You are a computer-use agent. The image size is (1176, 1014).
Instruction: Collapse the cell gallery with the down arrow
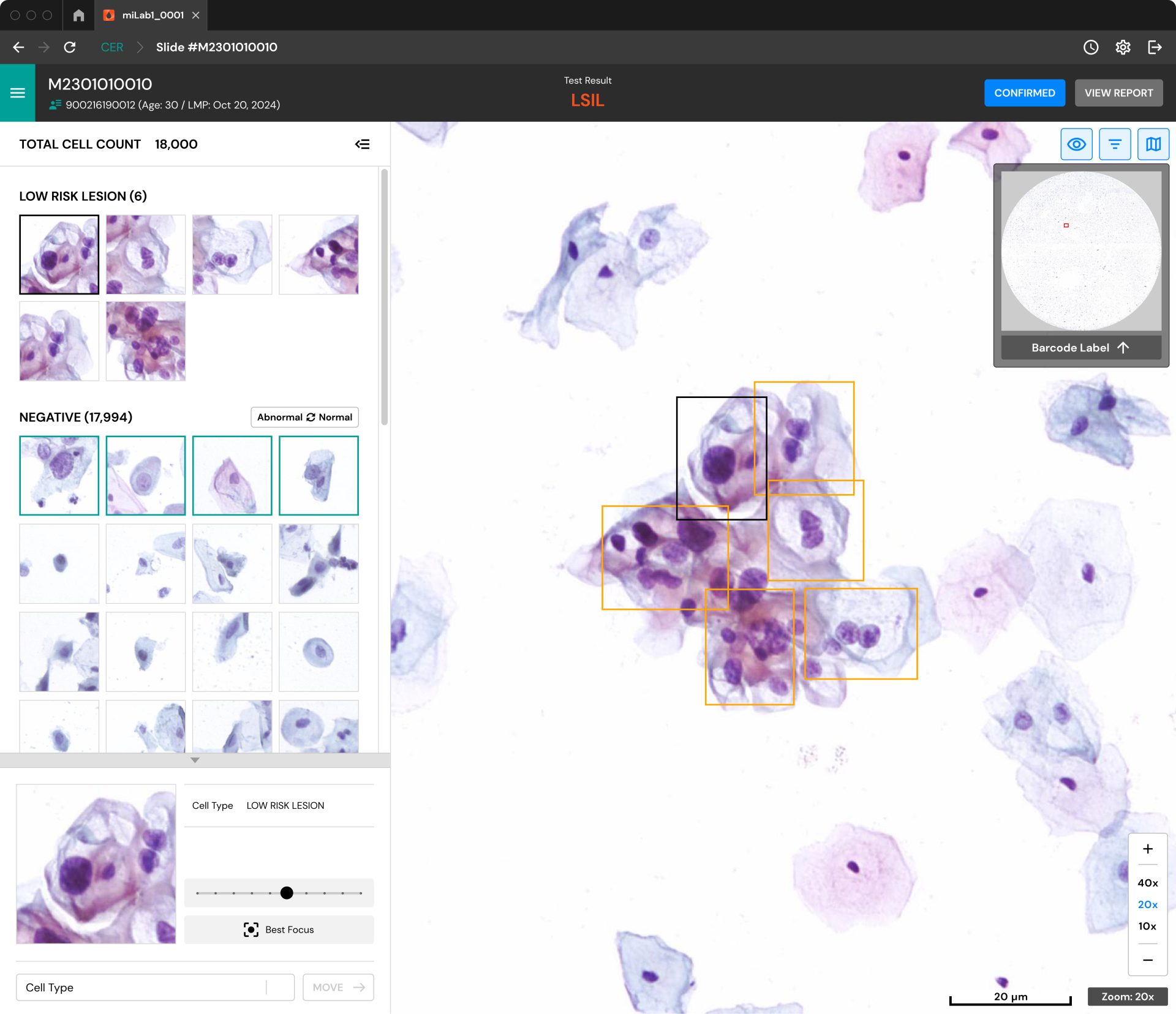coord(195,760)
